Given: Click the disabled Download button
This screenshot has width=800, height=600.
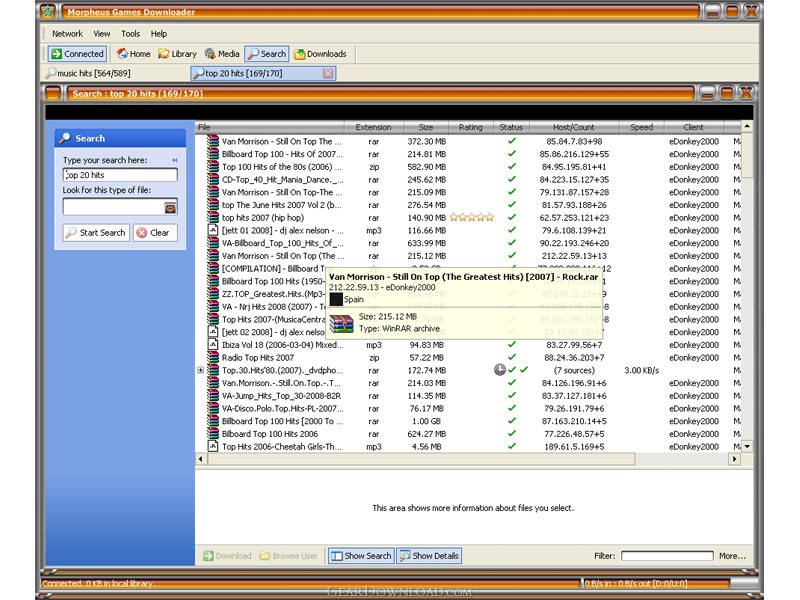Looking at the screenshot, I should click(x=228, y=556).
